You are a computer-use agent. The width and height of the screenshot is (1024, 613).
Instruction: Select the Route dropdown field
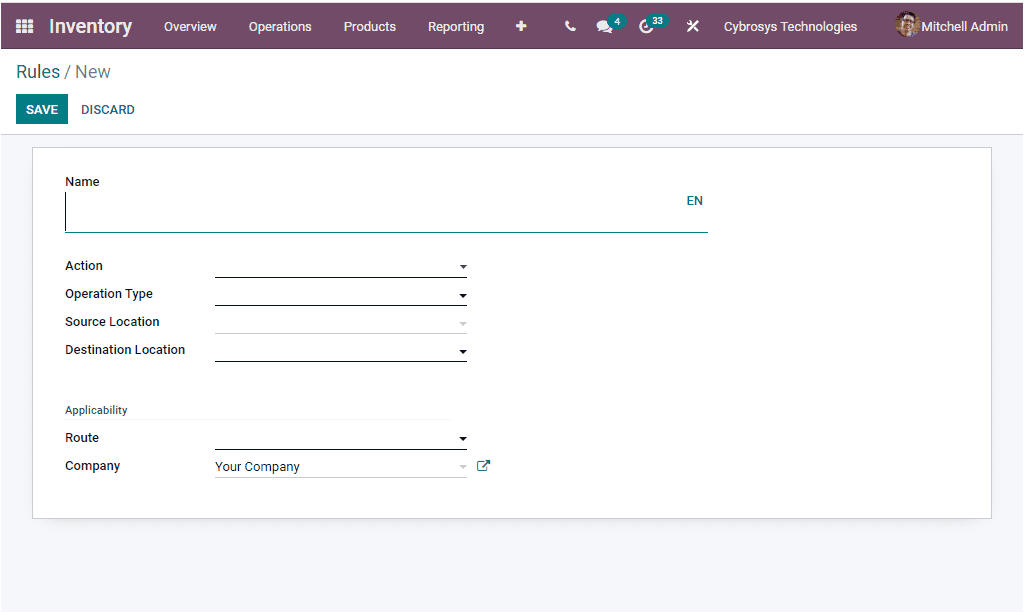coord(340,438)
